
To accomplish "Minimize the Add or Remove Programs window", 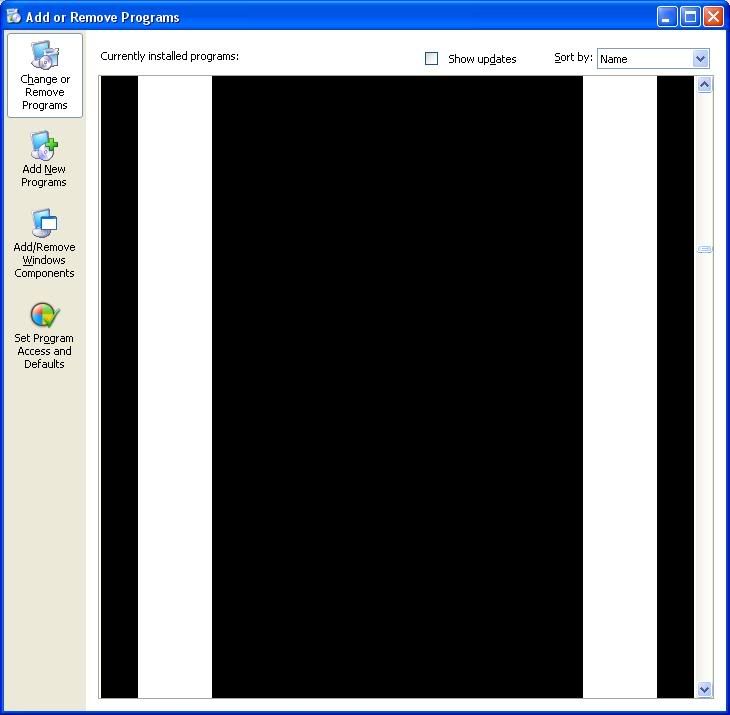I will 667,17.
